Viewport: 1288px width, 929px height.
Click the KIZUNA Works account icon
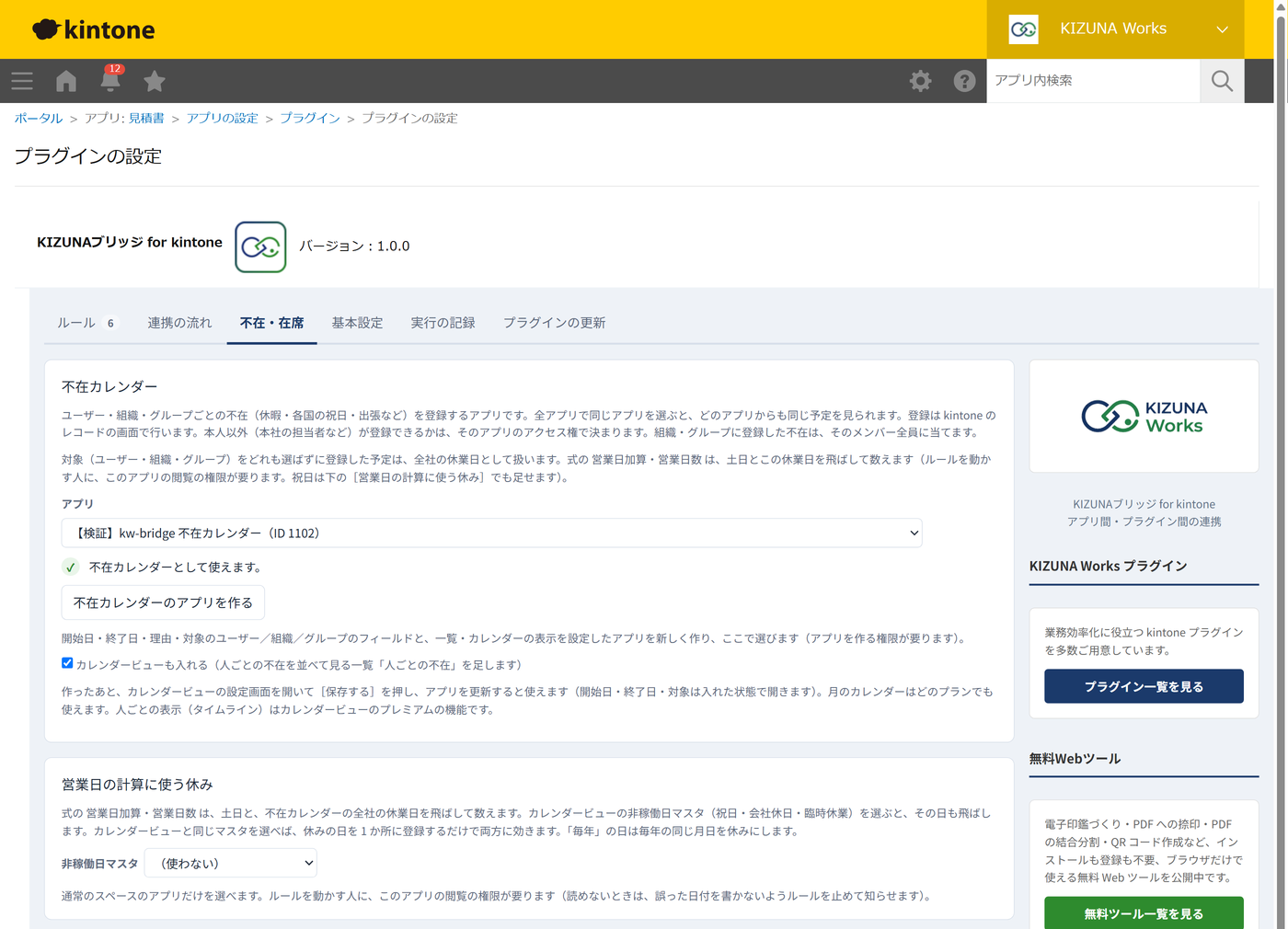(1023, 29)
